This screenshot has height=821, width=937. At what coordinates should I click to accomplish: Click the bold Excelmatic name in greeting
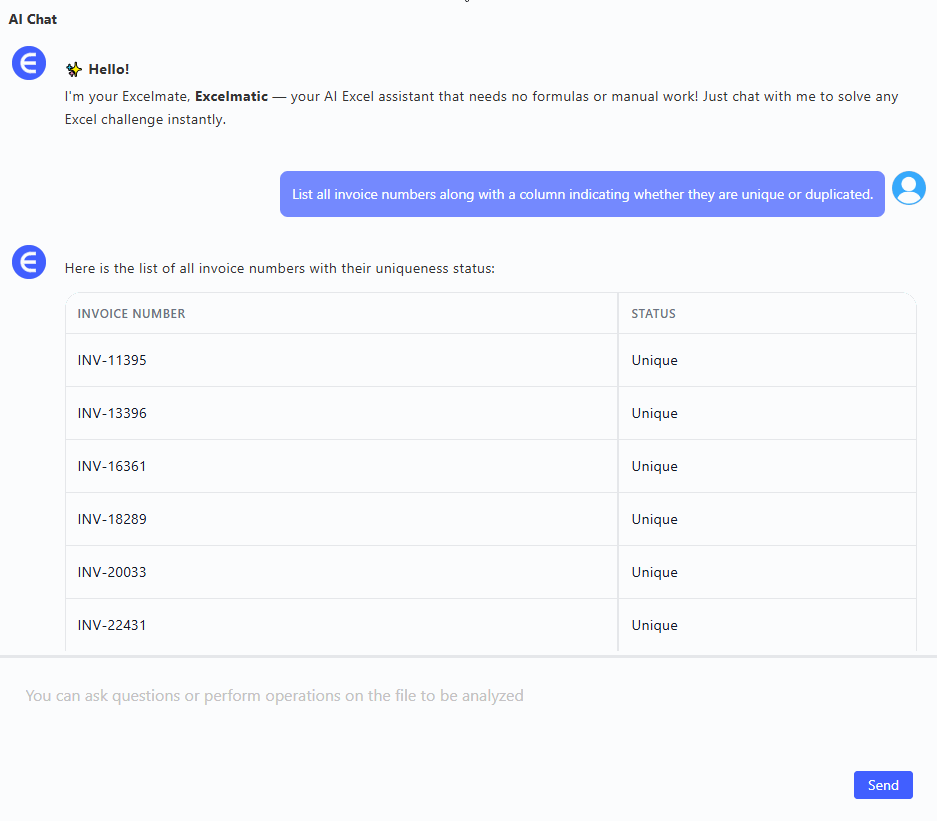tap(231, 97)
